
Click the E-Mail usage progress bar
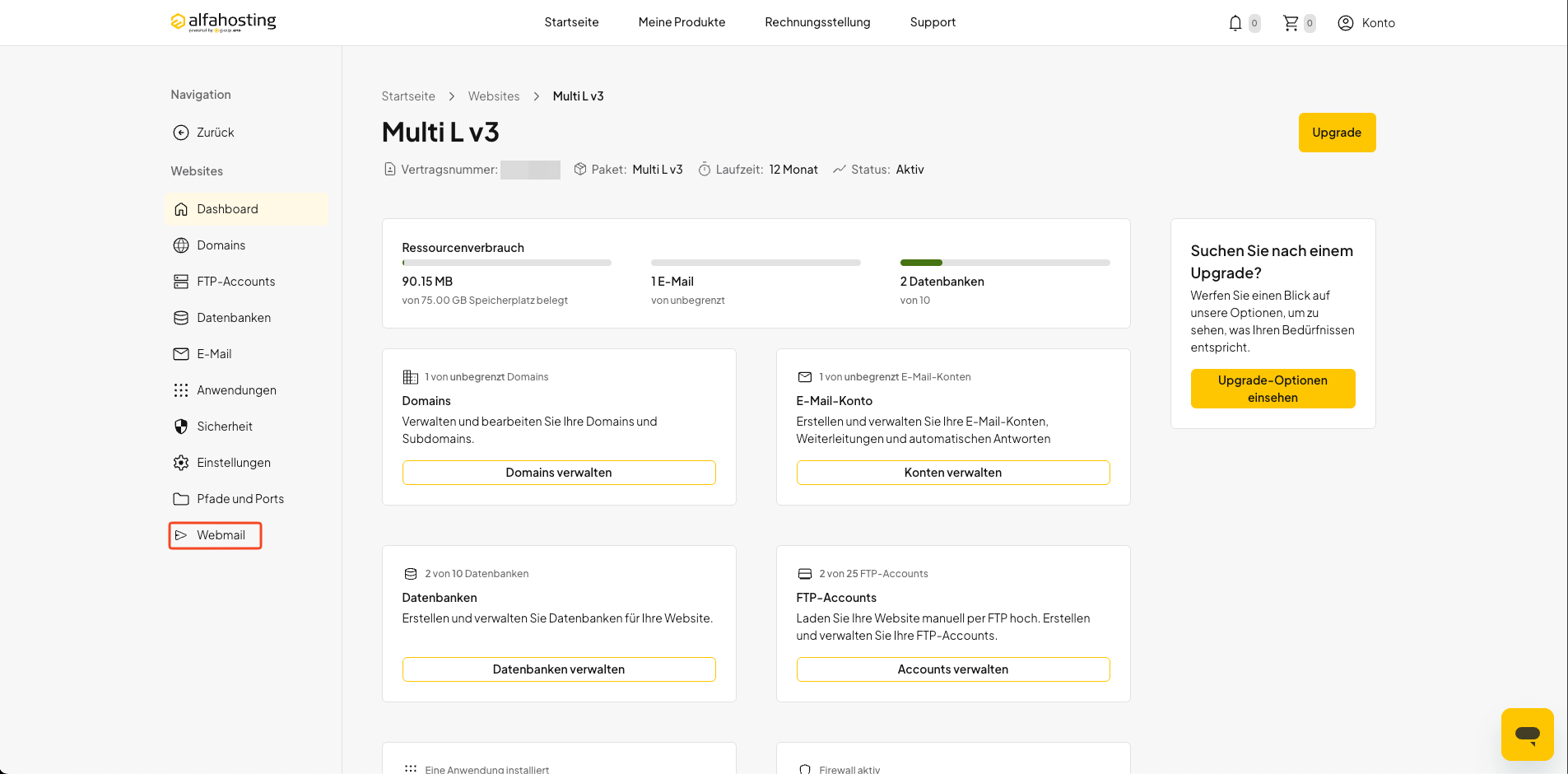pyautogui.click(x=756, y=263)
